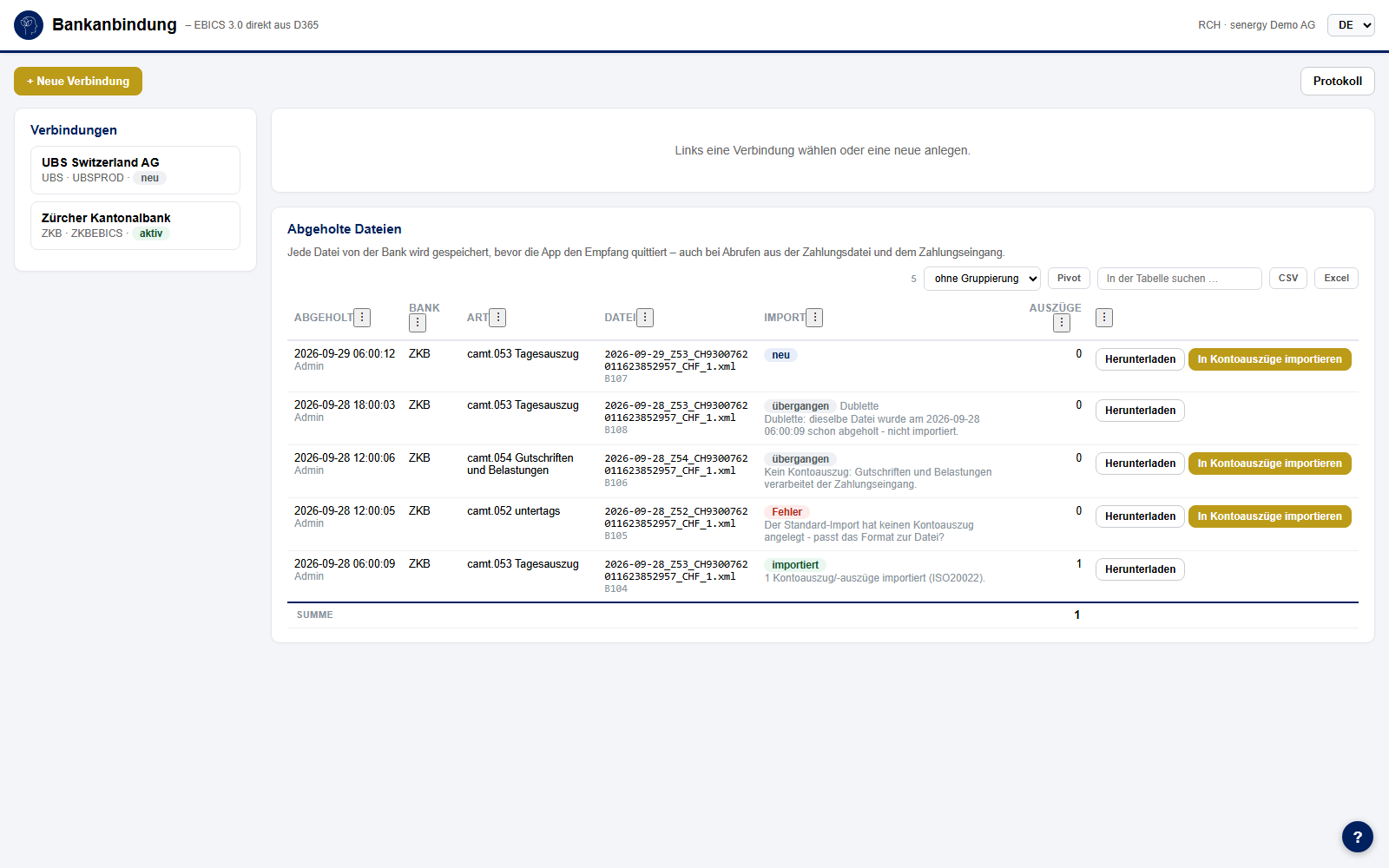Import camt.054 file B106 into Kontoauszüge
This screenshot has width=1389, height=868.
[x=1269, y=464]
